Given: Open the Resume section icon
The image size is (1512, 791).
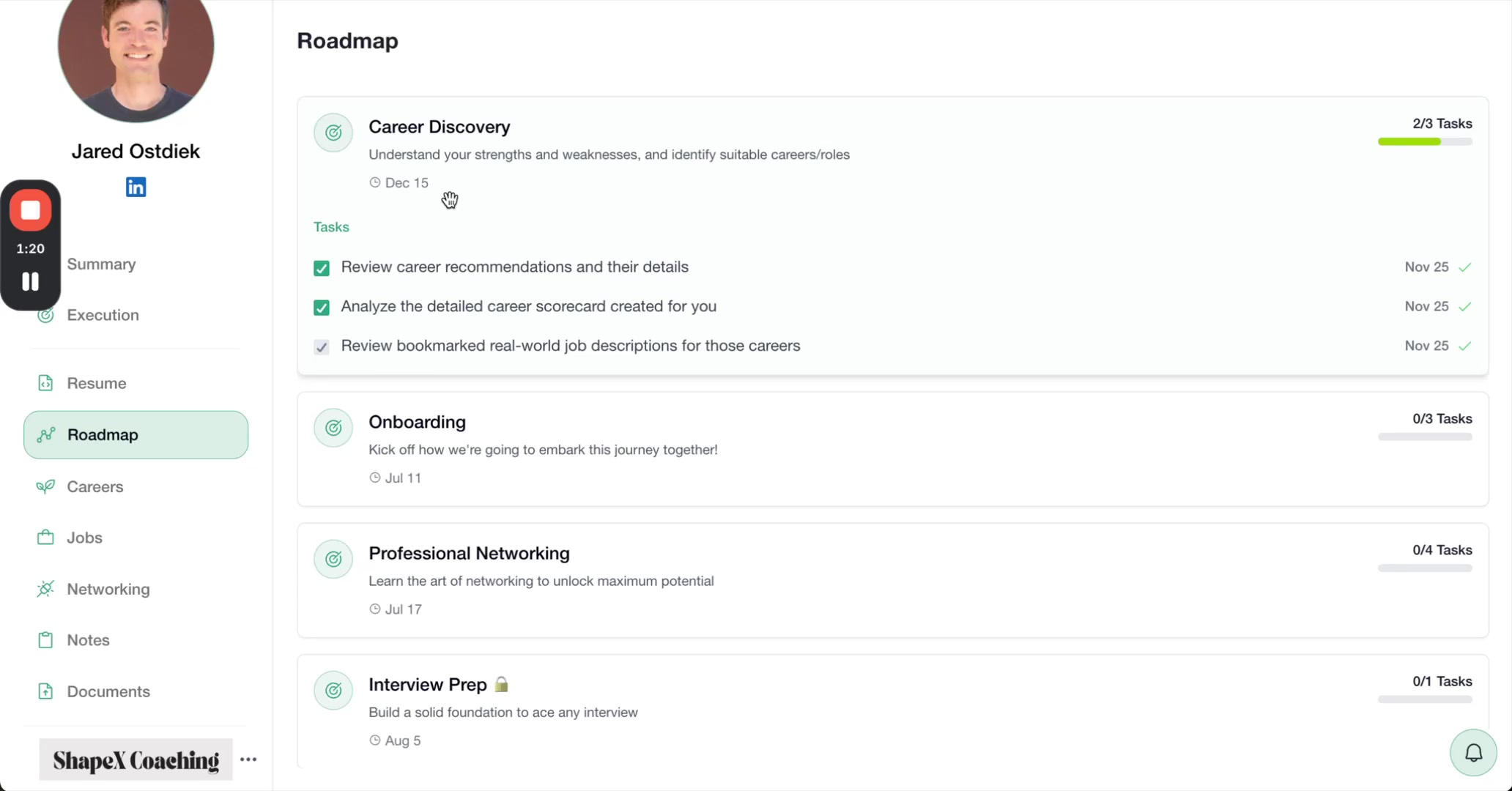Looking at the screenshot, I should coord(45,382).
